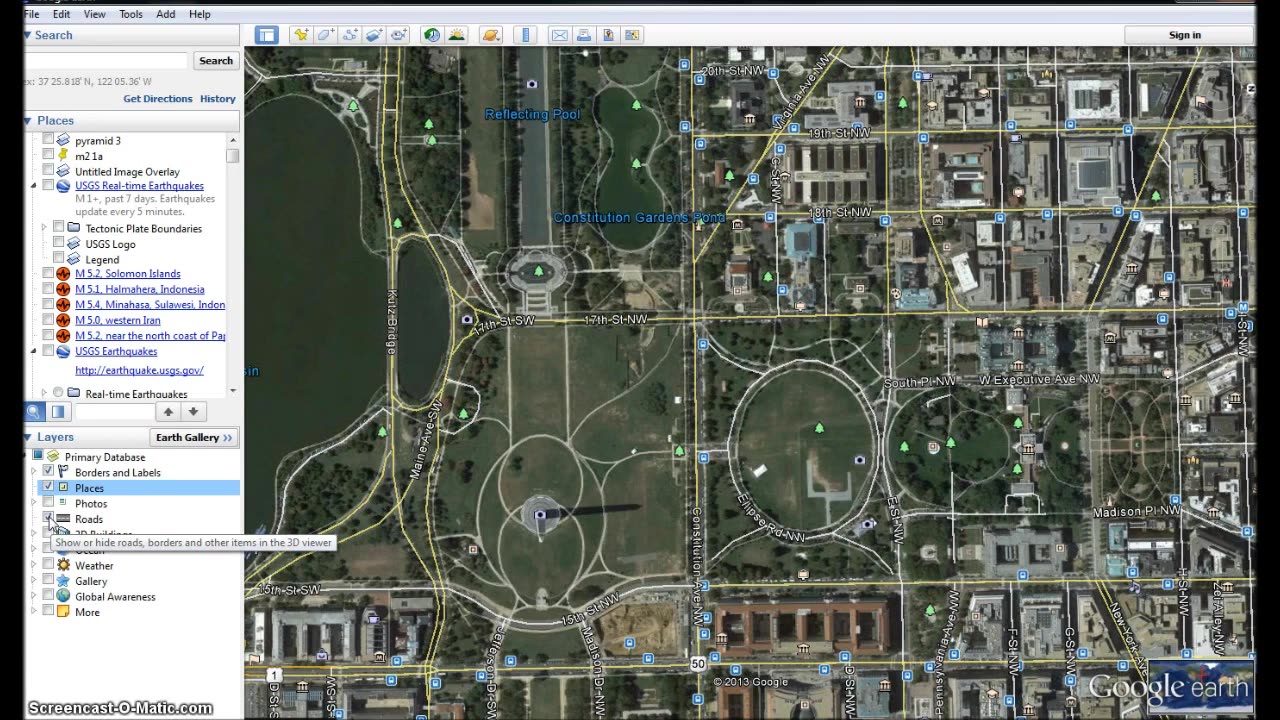The height and width of the screenshot is (720, 1280).
Task: Check the Global Awareness layer checkbox
Action: click(48, 596)
